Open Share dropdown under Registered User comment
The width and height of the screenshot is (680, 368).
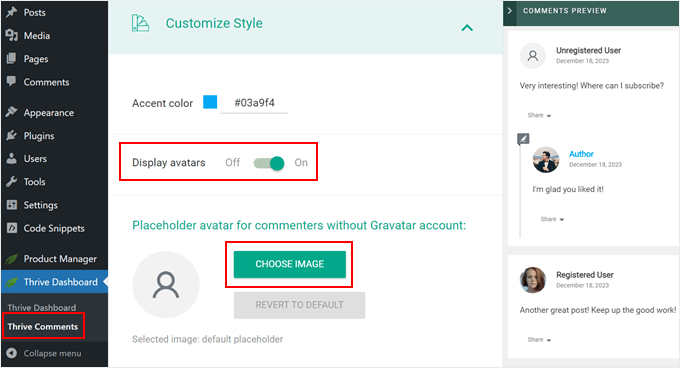coord(539,340)
